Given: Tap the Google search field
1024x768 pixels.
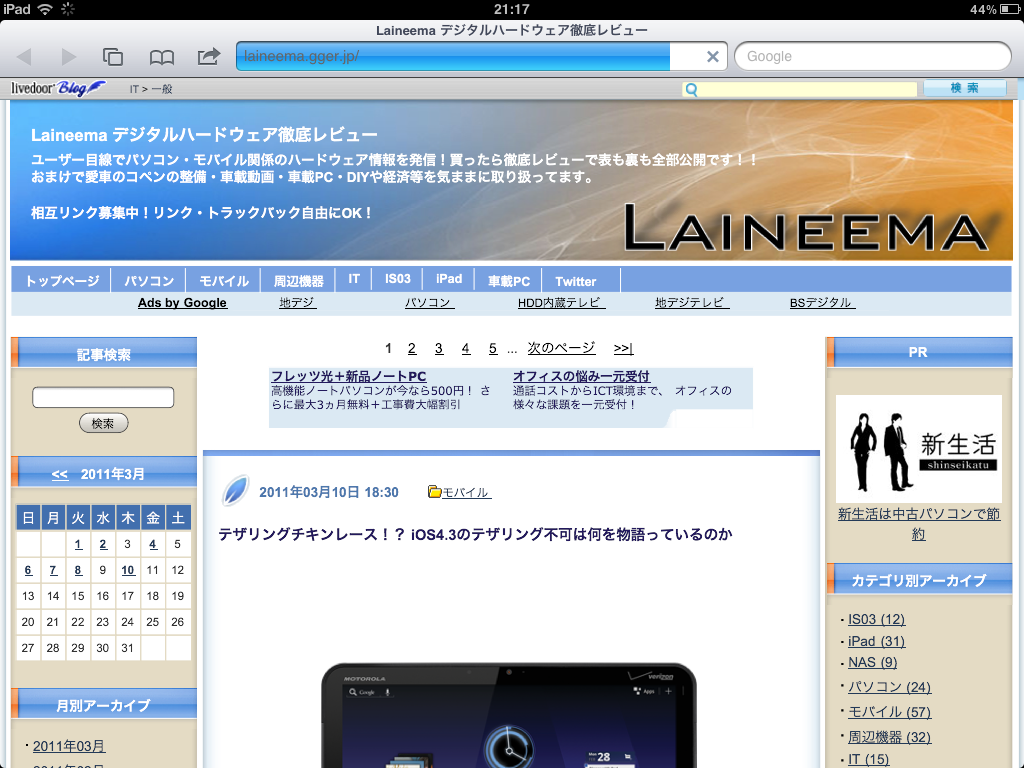Looking at the screenshot, I should pyautogui.click(x=872, y=56).
